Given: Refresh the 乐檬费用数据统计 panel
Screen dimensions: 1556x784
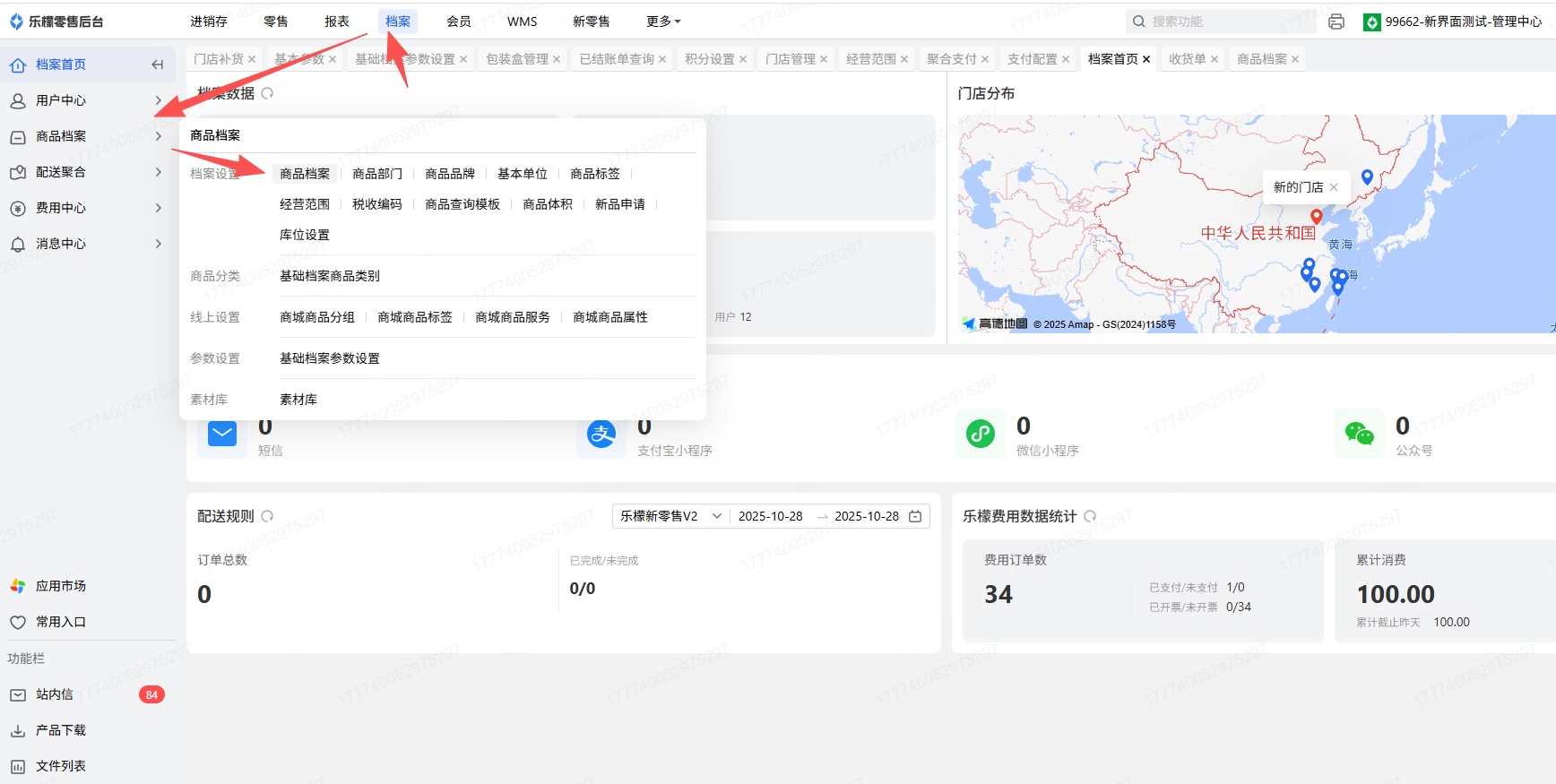Looking at the screenshot, I should click(x=1090, y=516).
